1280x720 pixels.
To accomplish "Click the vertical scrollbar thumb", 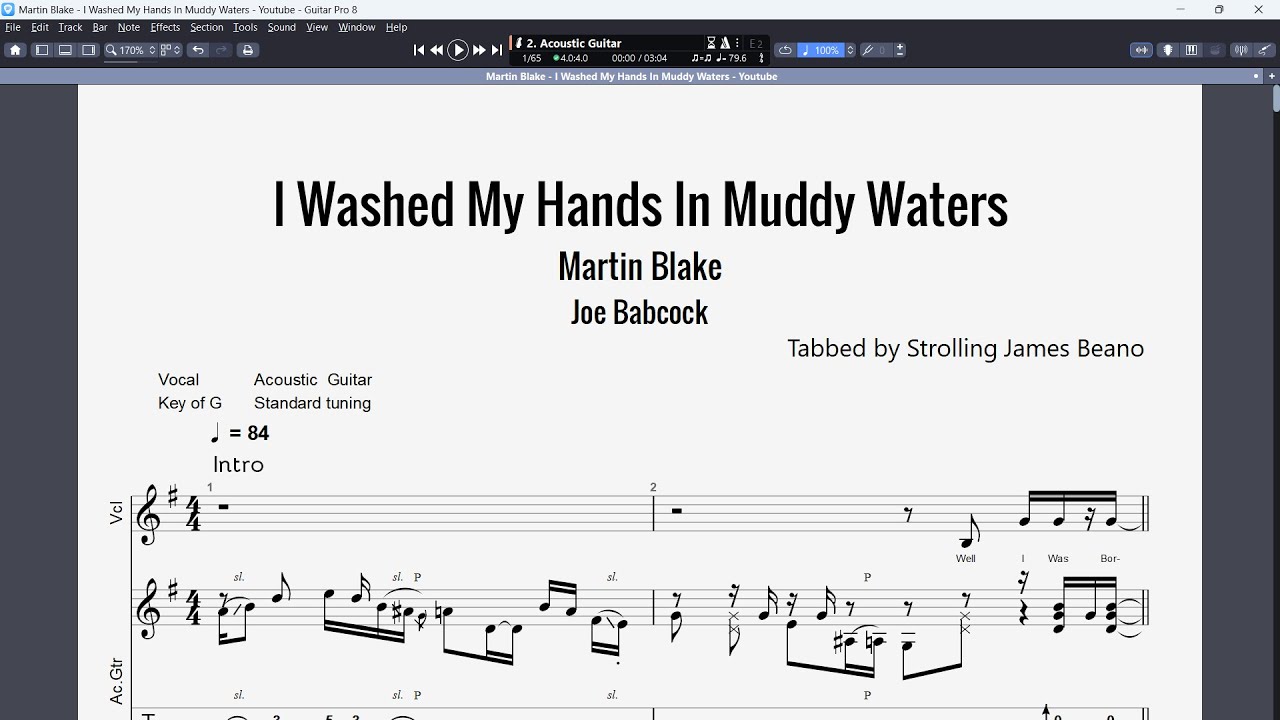I will coord(1276,99).
